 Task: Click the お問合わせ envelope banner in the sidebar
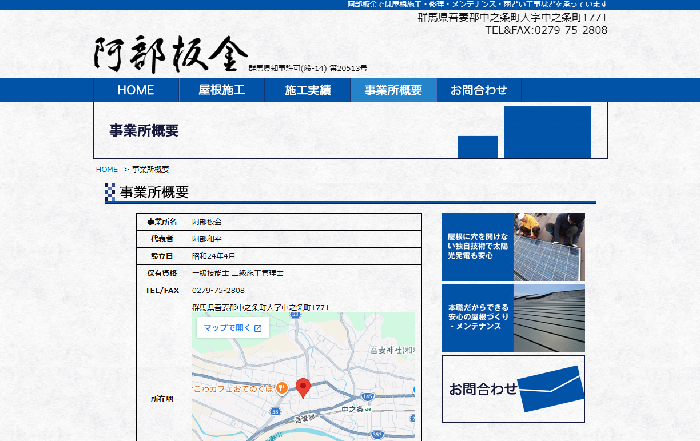(513, 389)
